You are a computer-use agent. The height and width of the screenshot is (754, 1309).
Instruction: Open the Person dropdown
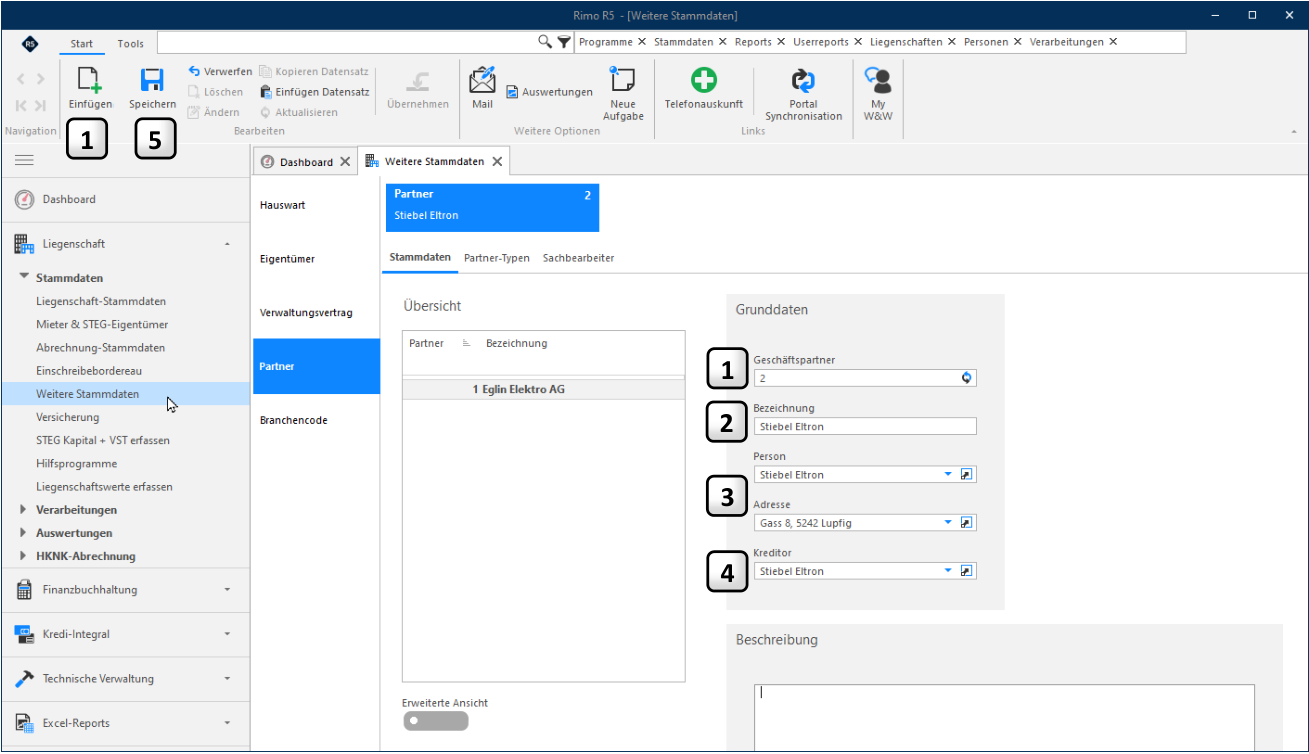pos(948,474)
